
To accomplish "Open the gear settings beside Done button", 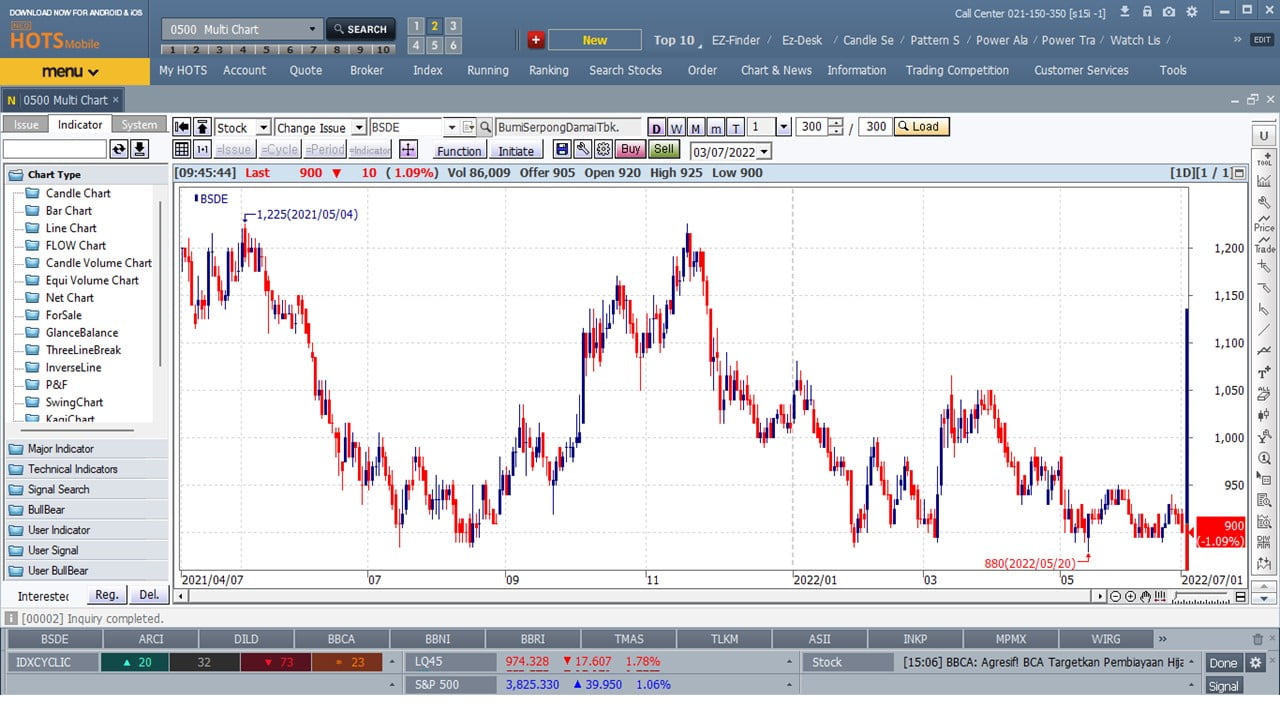I will 1256,663.
